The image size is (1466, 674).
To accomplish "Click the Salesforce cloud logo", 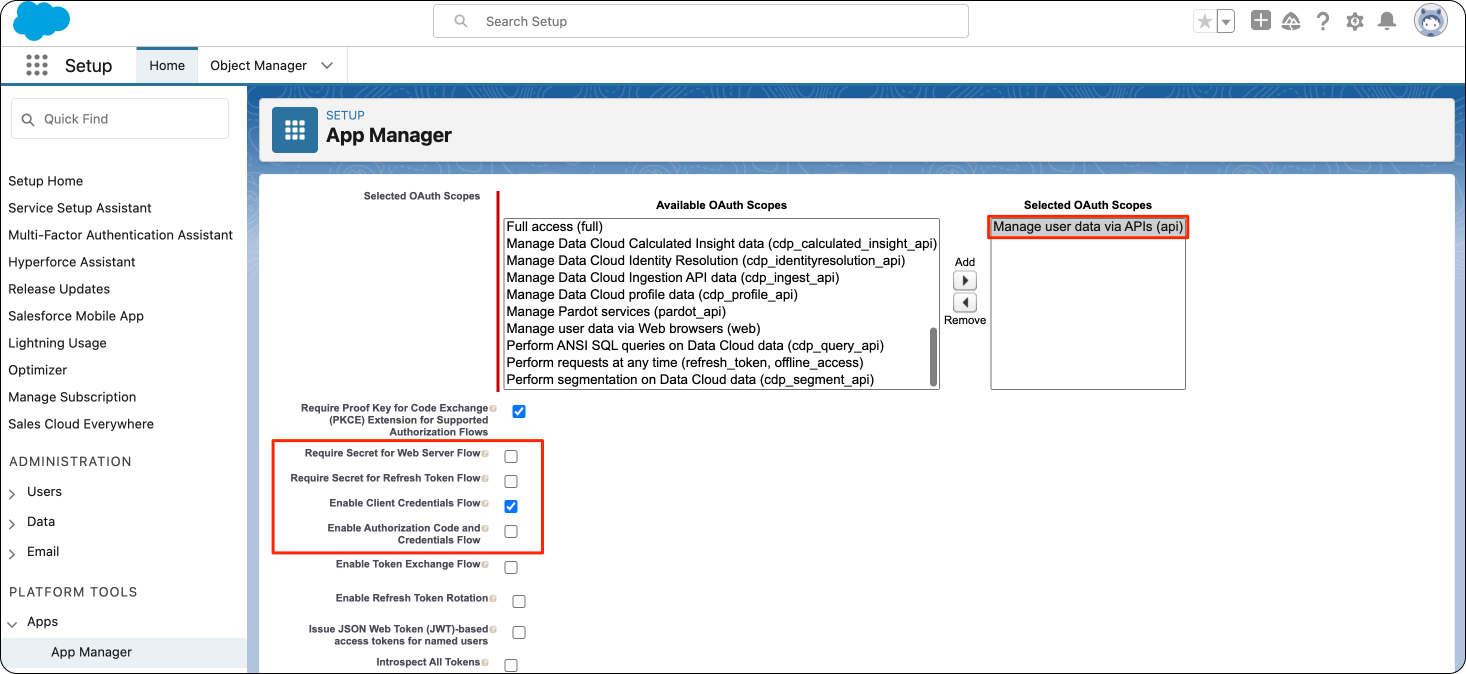I will coord(41,21).
